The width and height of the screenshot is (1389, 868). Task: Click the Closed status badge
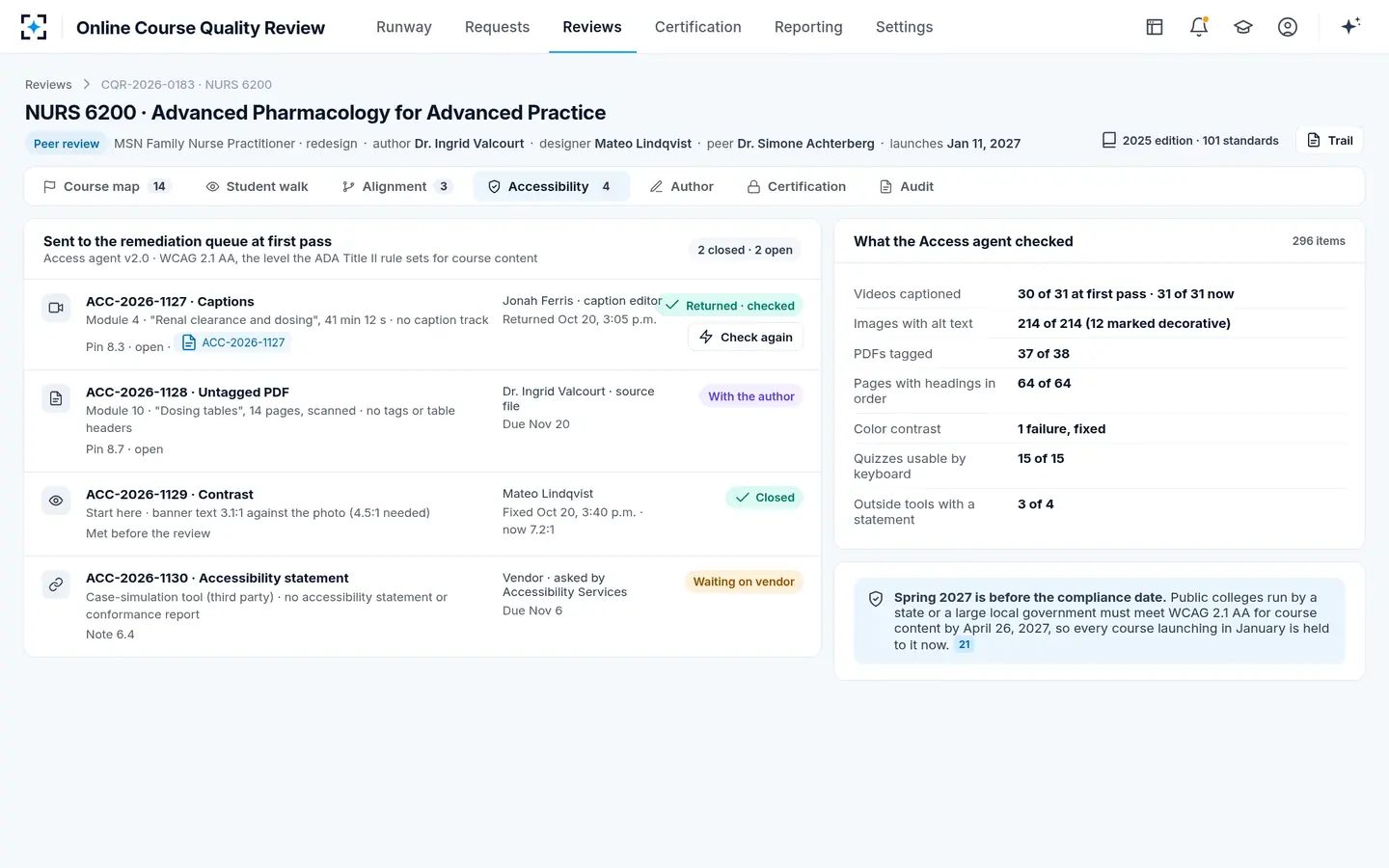(765, 498)
